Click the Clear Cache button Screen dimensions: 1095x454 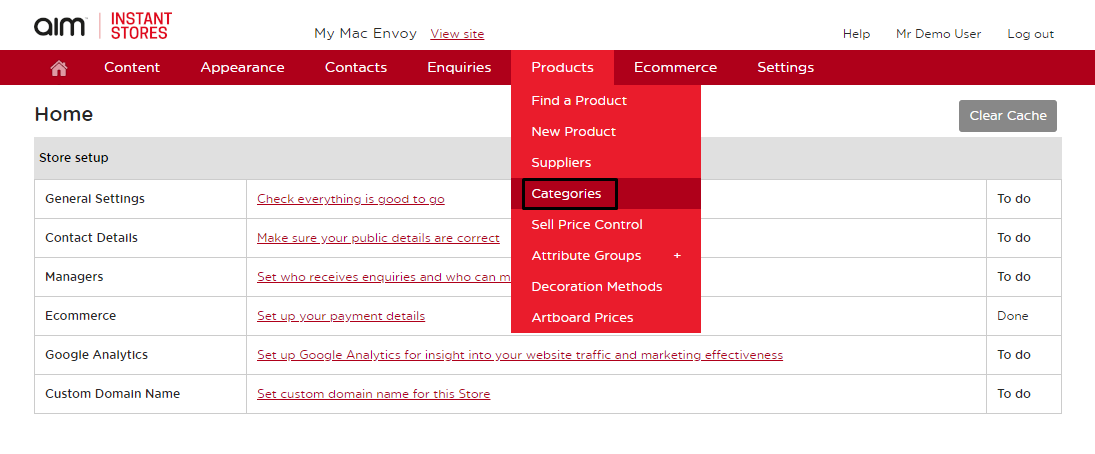click(x=1008, y=116)
